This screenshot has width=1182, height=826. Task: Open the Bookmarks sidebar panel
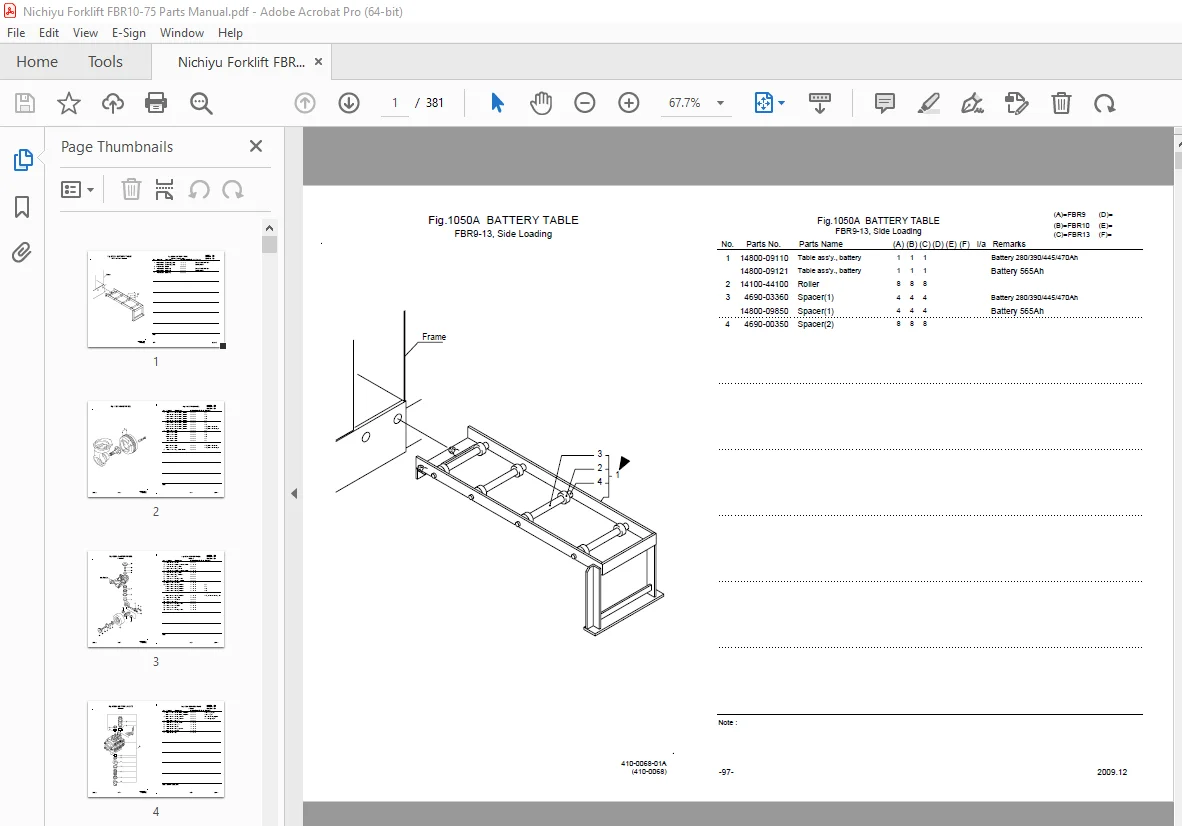tap(22, 206)
